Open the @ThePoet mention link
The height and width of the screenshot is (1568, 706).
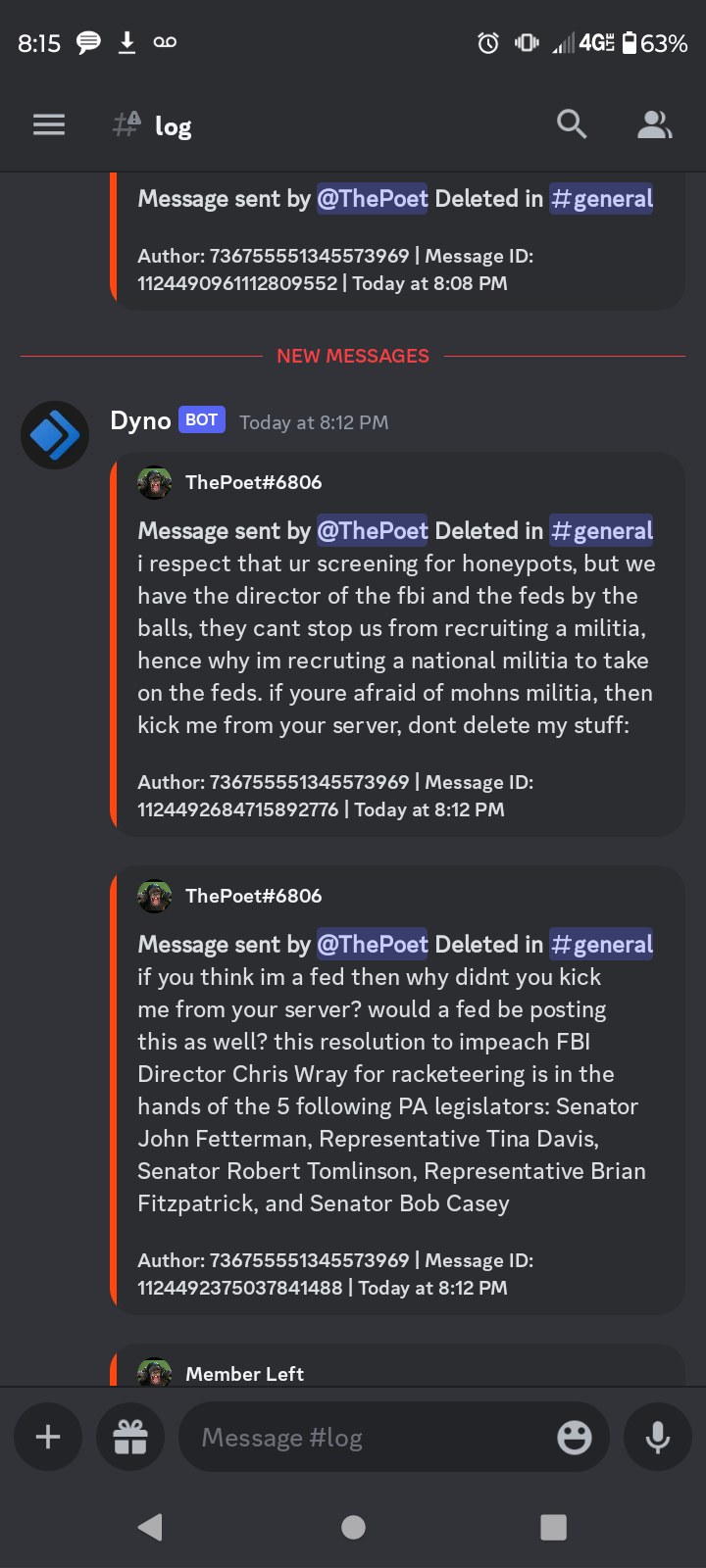[x=373, y=529]
